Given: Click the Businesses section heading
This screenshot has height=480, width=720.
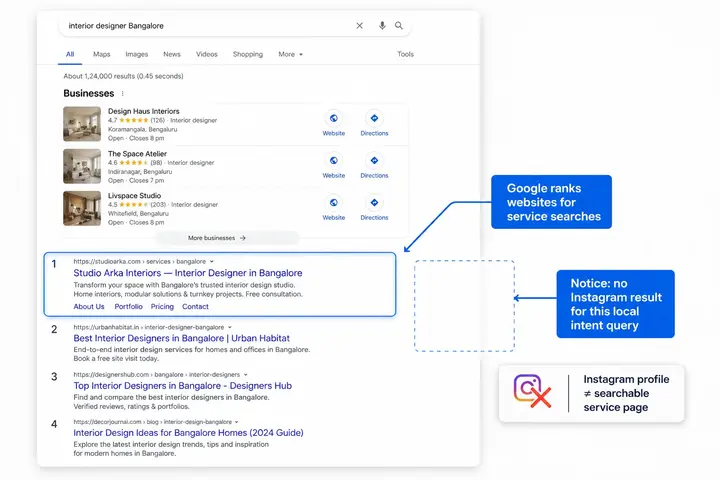Looking at the screenshot, I should 89,93.
